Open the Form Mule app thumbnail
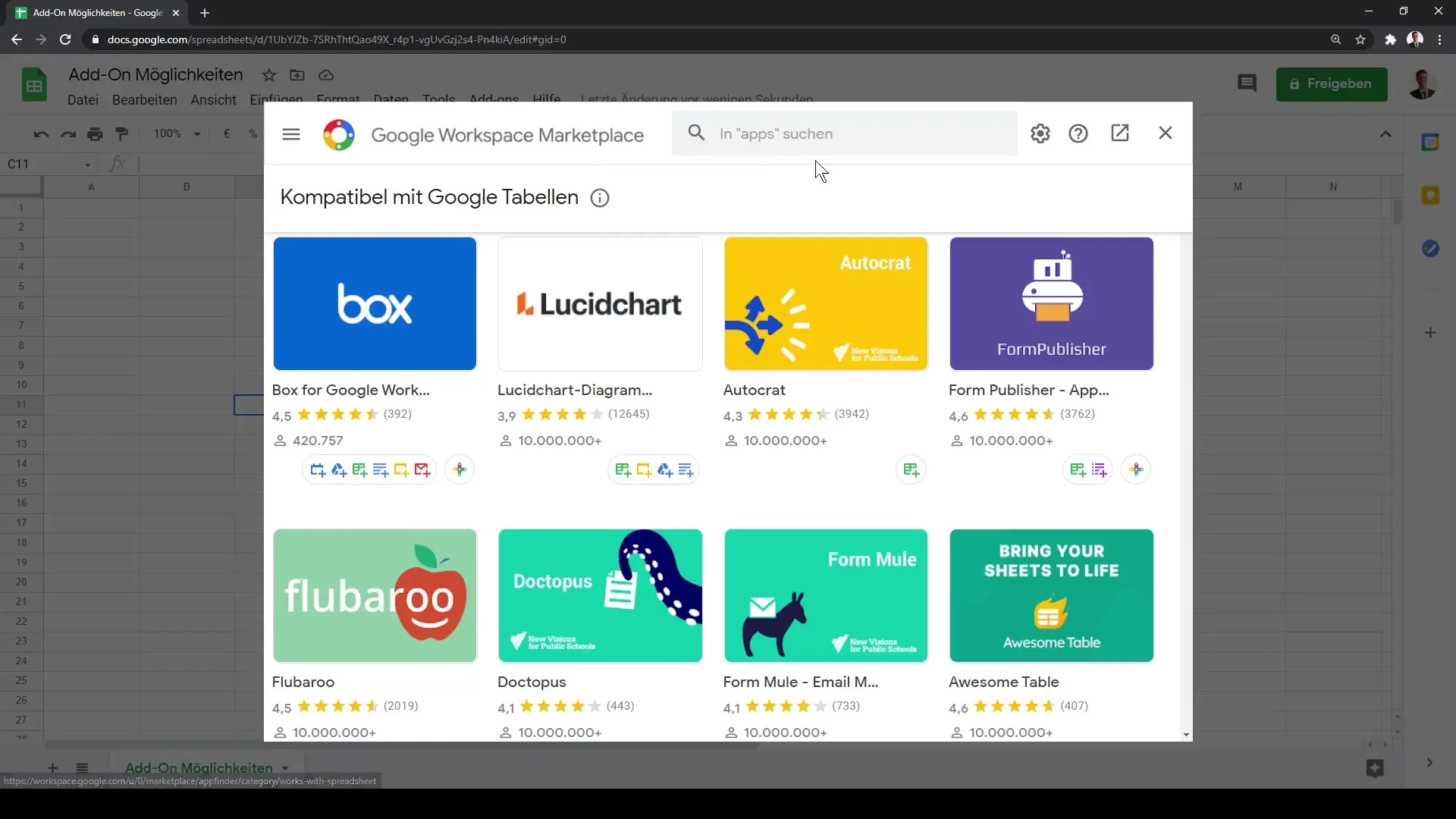 tap(826, 595)
